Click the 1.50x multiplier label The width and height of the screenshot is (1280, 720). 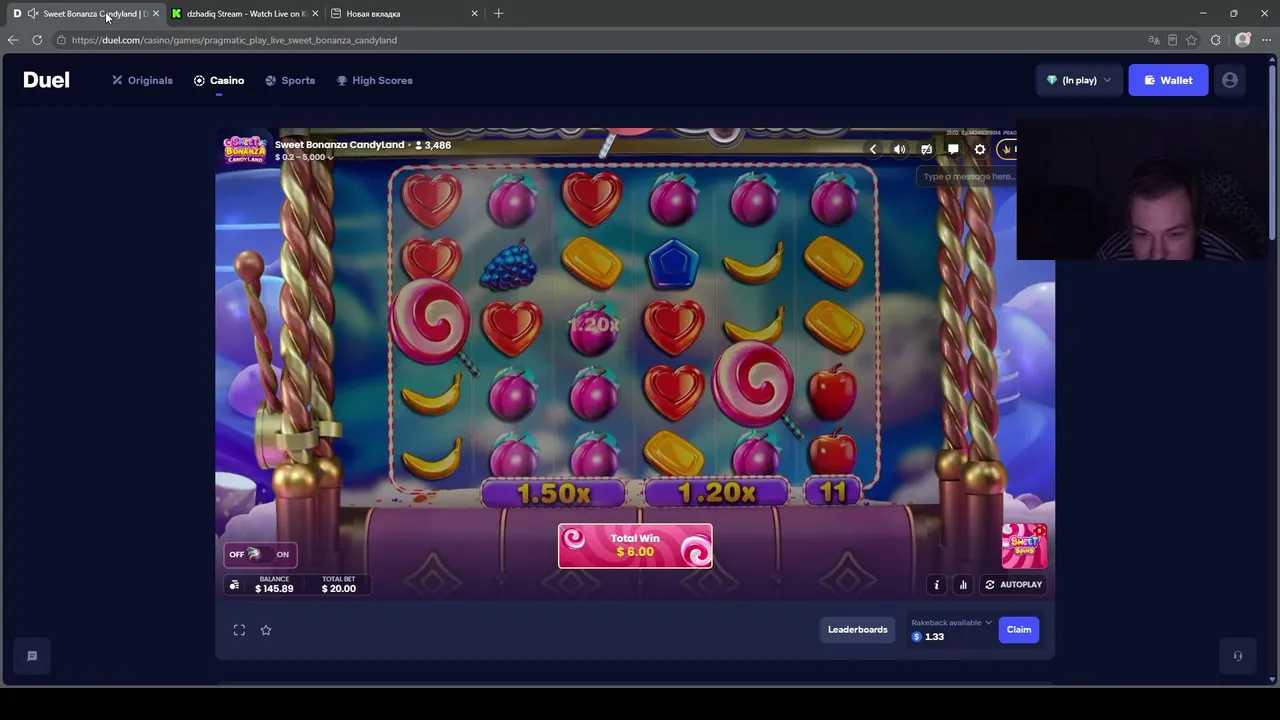[553, 493]
